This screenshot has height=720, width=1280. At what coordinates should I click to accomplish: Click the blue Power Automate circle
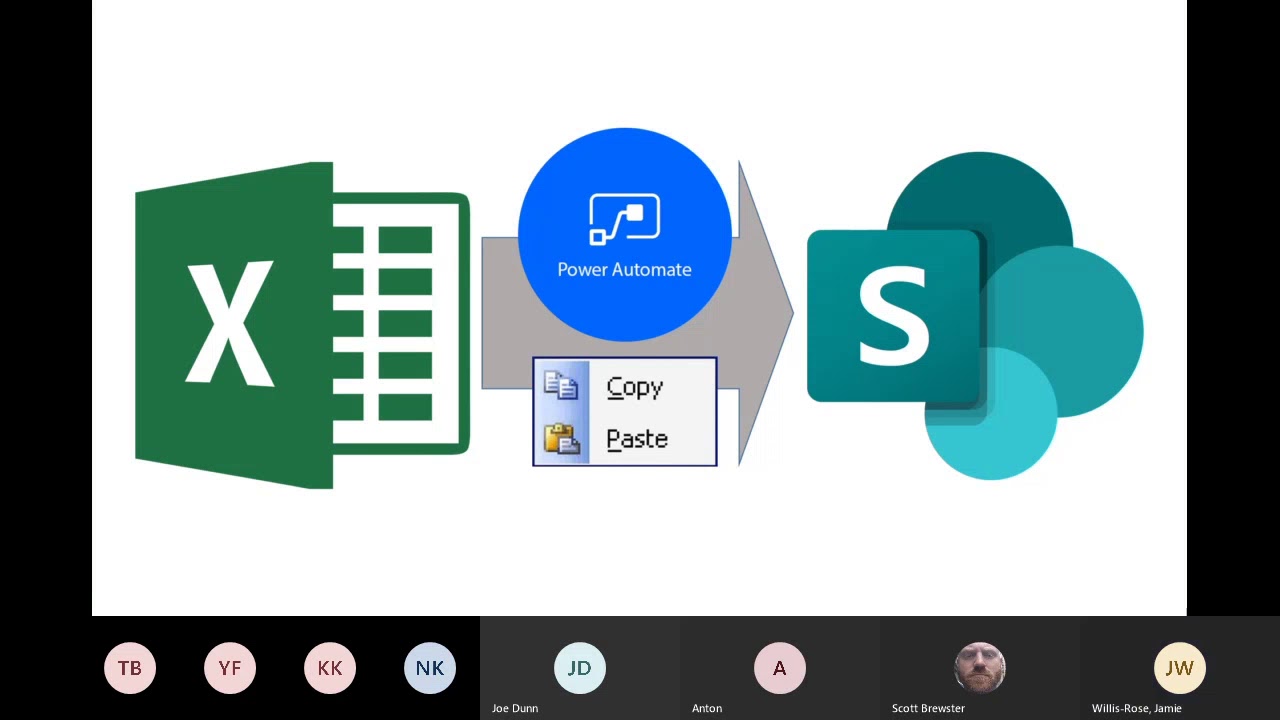(x=625, y=235)
